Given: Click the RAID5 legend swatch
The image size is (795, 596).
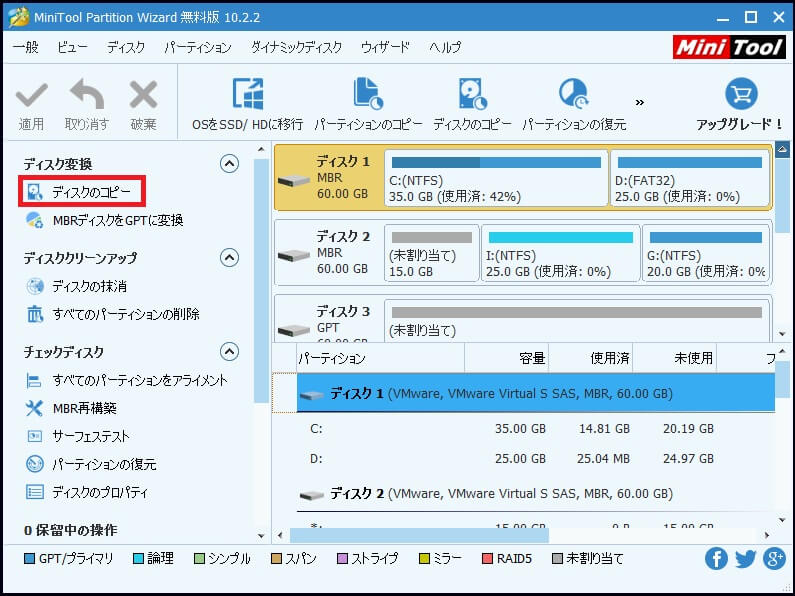Looking at the screenshot, I should click(487, 558).
